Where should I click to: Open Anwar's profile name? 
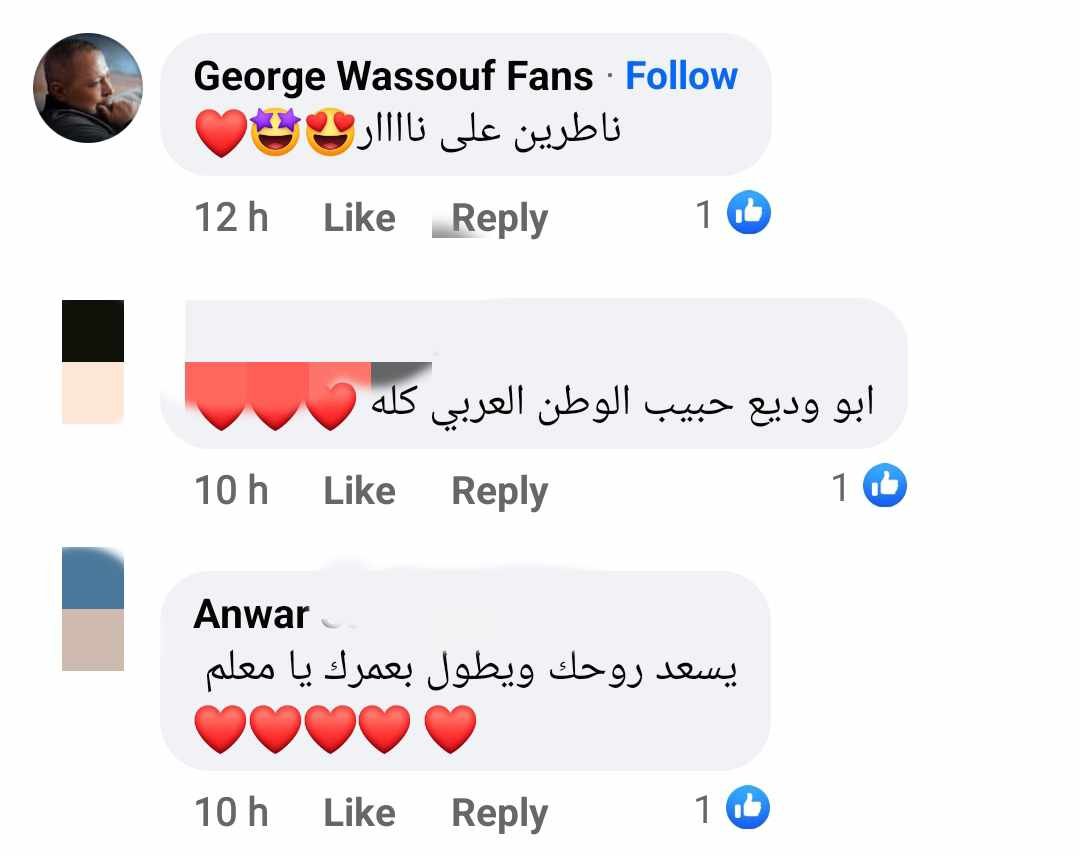click(x=251, y=614)
